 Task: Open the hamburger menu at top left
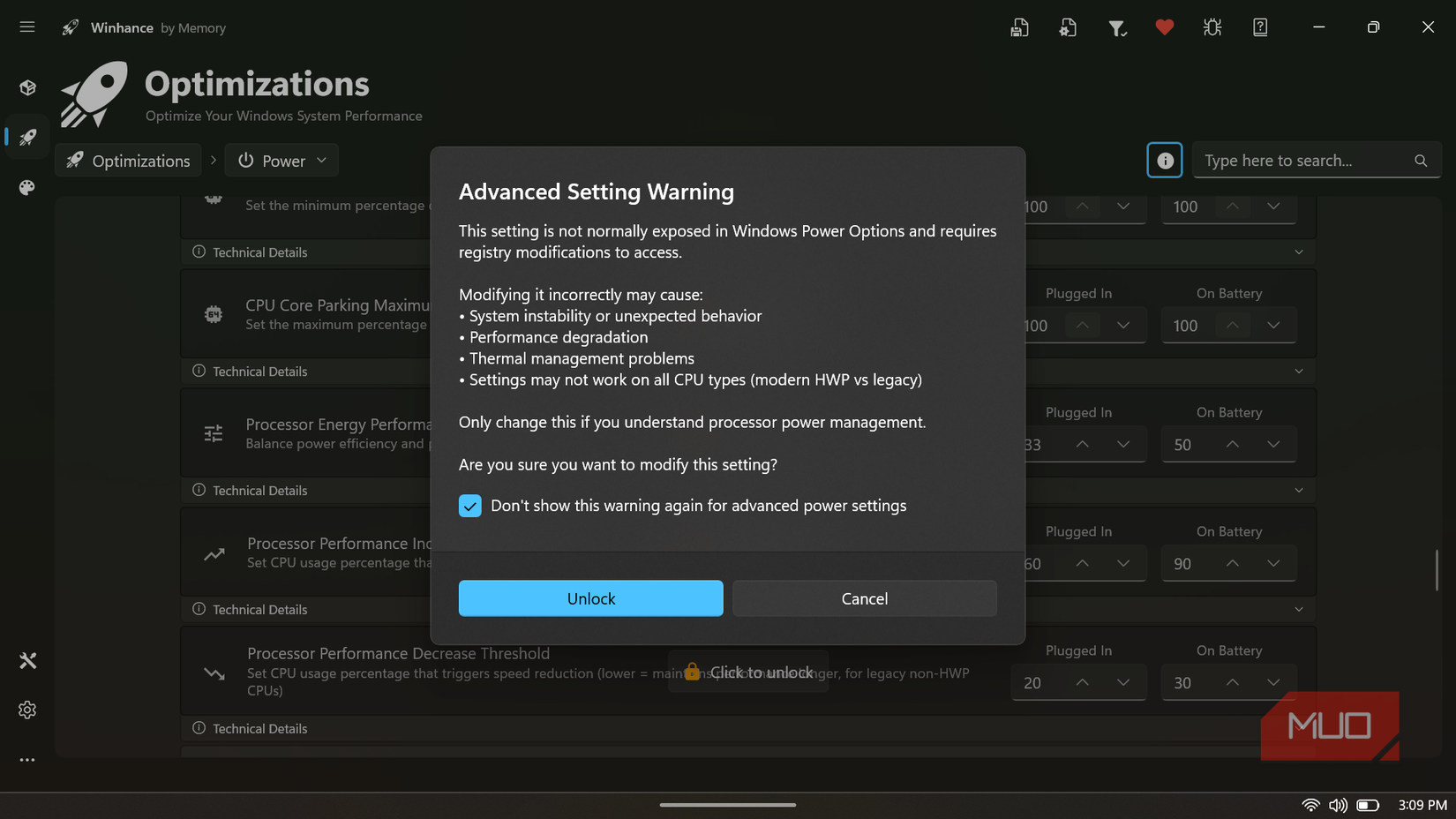pyautogui.click(x=26, y=26)
